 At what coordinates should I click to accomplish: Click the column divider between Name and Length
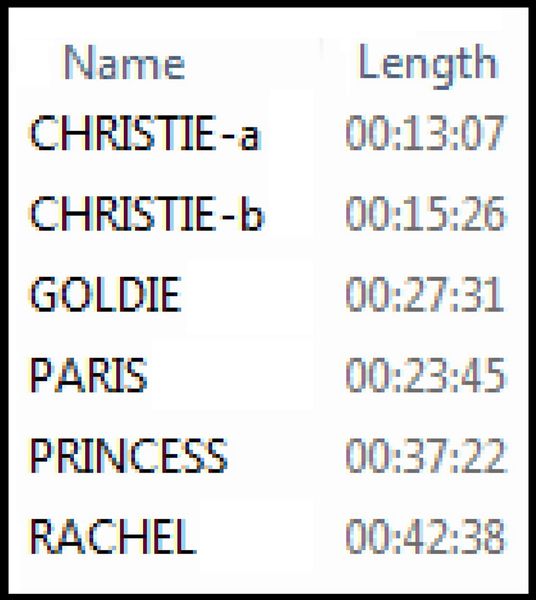pos(321,63)
